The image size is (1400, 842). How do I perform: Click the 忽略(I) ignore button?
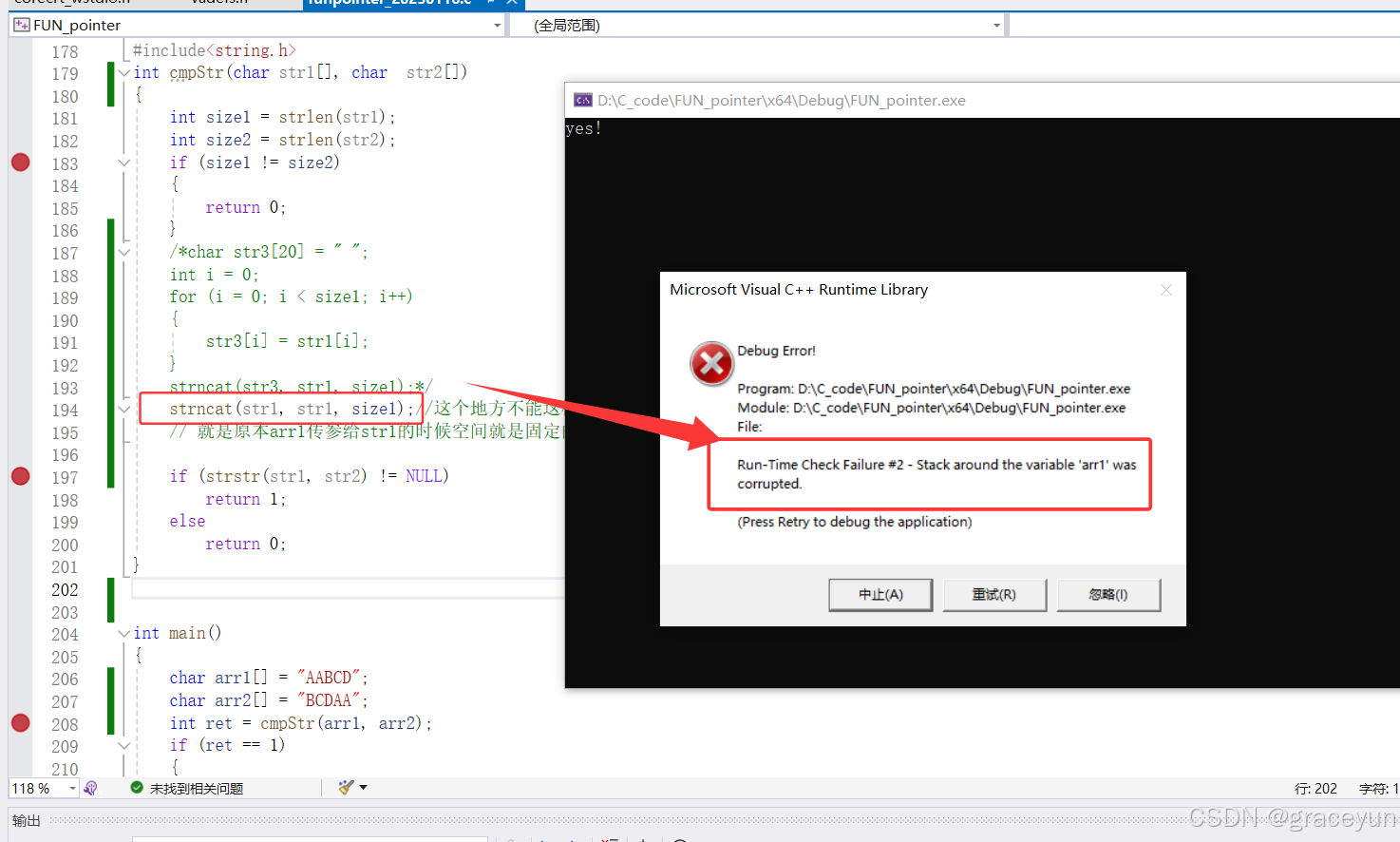coord(1108,595)
